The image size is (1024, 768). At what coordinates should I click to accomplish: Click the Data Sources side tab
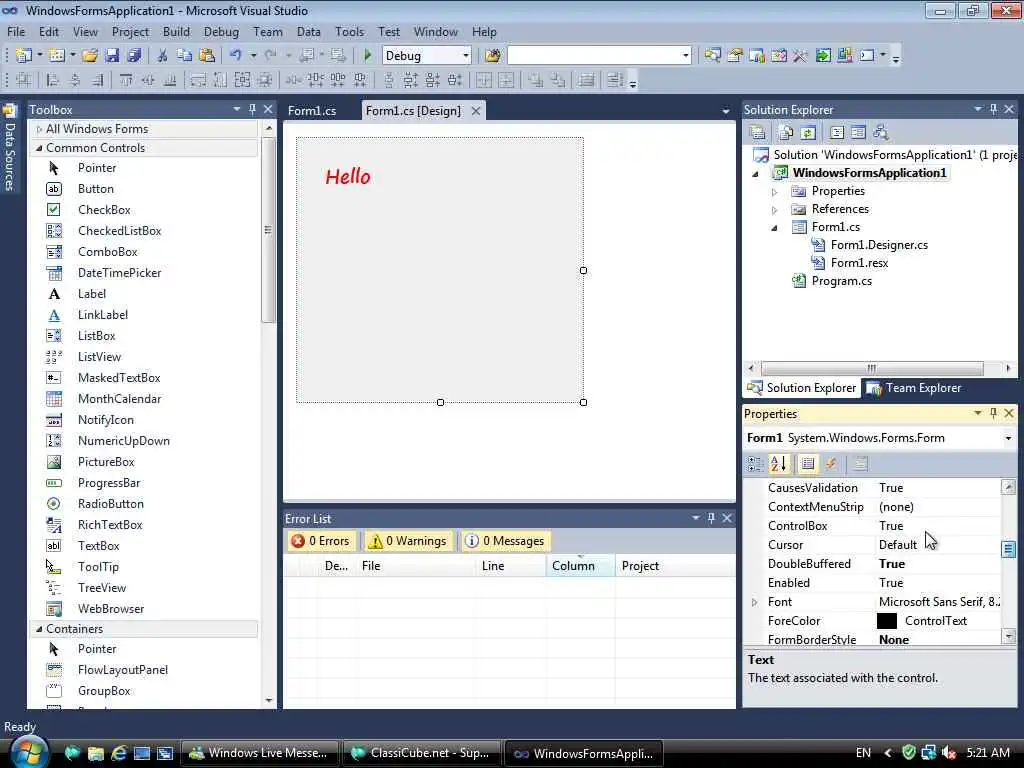(x=9, y=150)
